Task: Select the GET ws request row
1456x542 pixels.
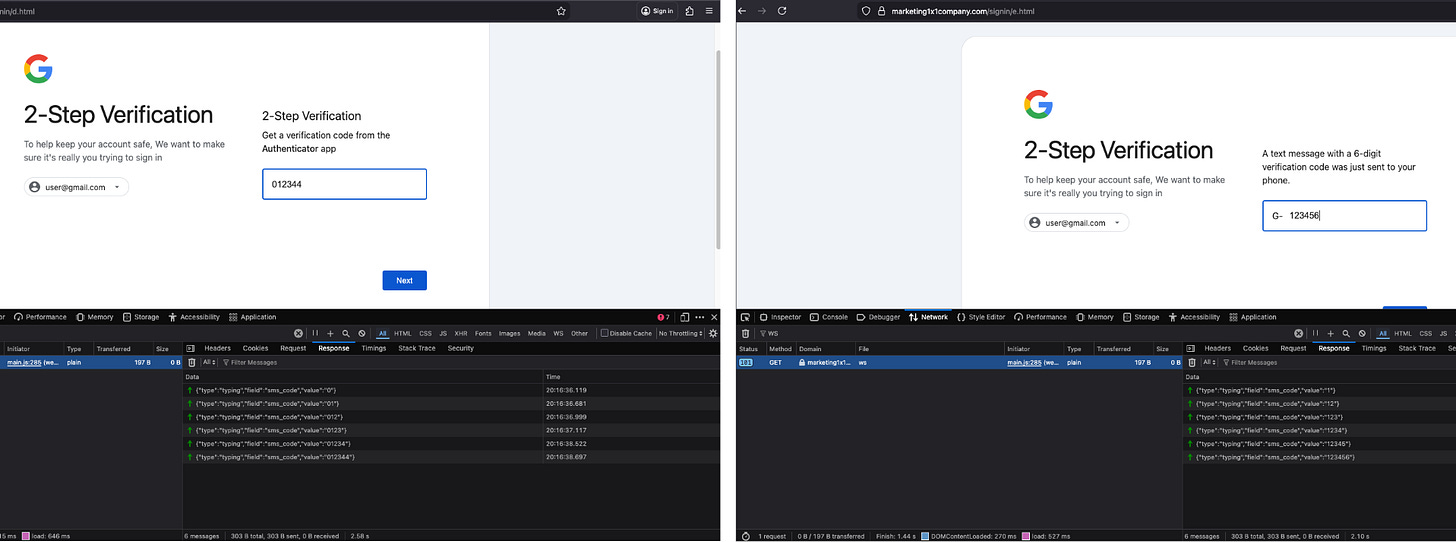Action: click(x=958, y=362)
